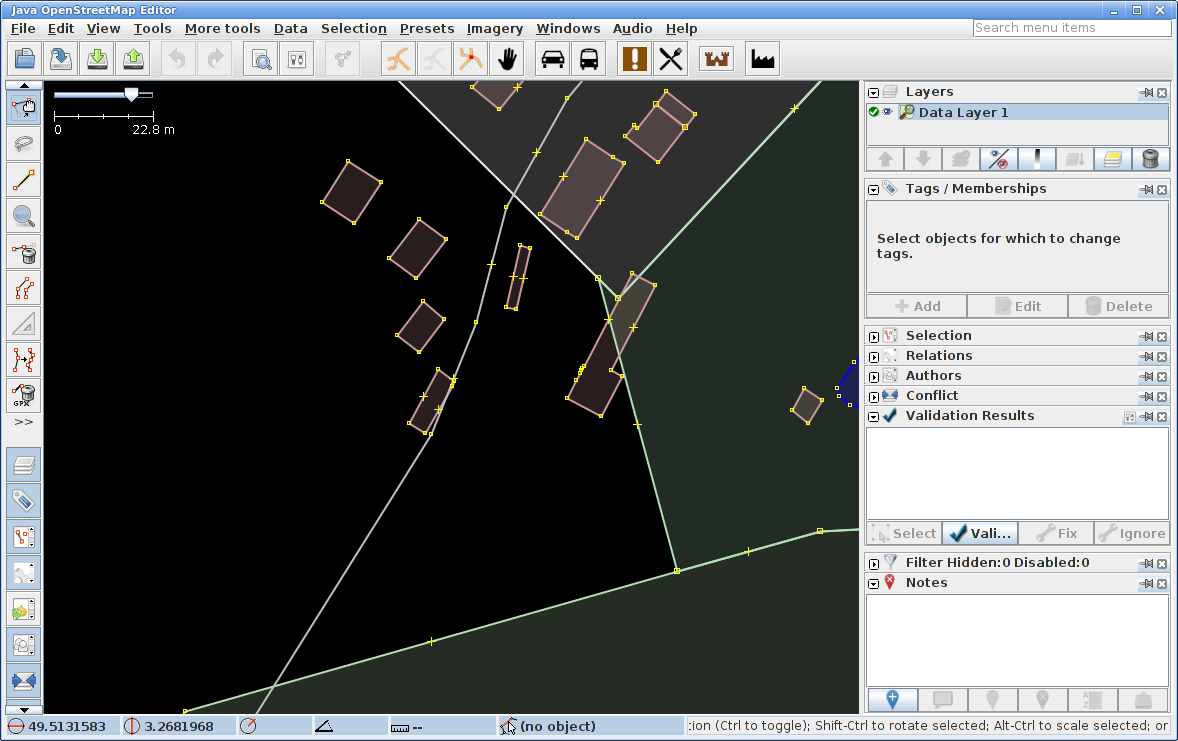The image size is (1178, 741).
Task: Toggle visibility eye of Data Layer 1
Action: coord(887,112)
